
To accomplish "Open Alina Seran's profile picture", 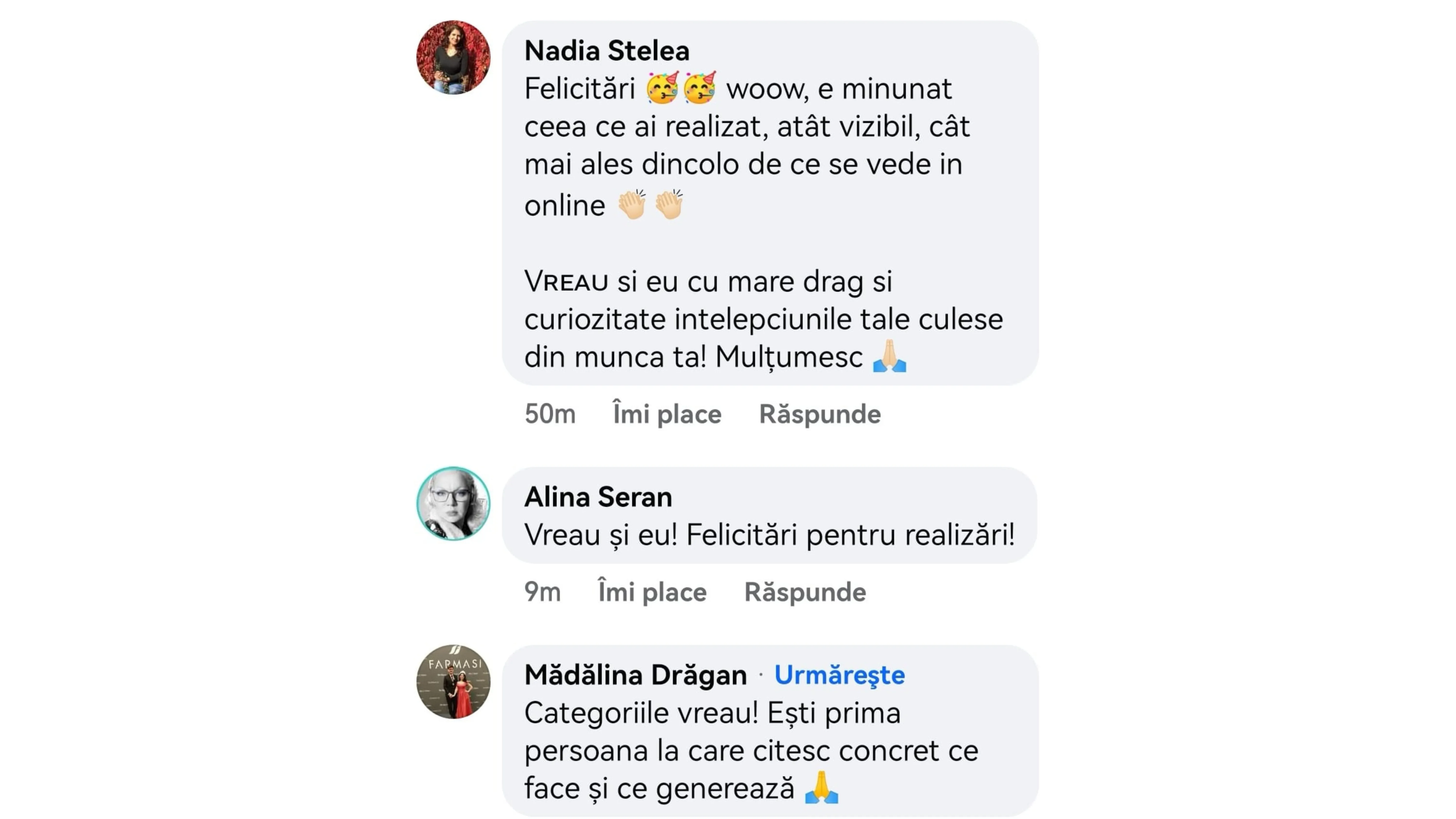I will click(x=453, y=503).
